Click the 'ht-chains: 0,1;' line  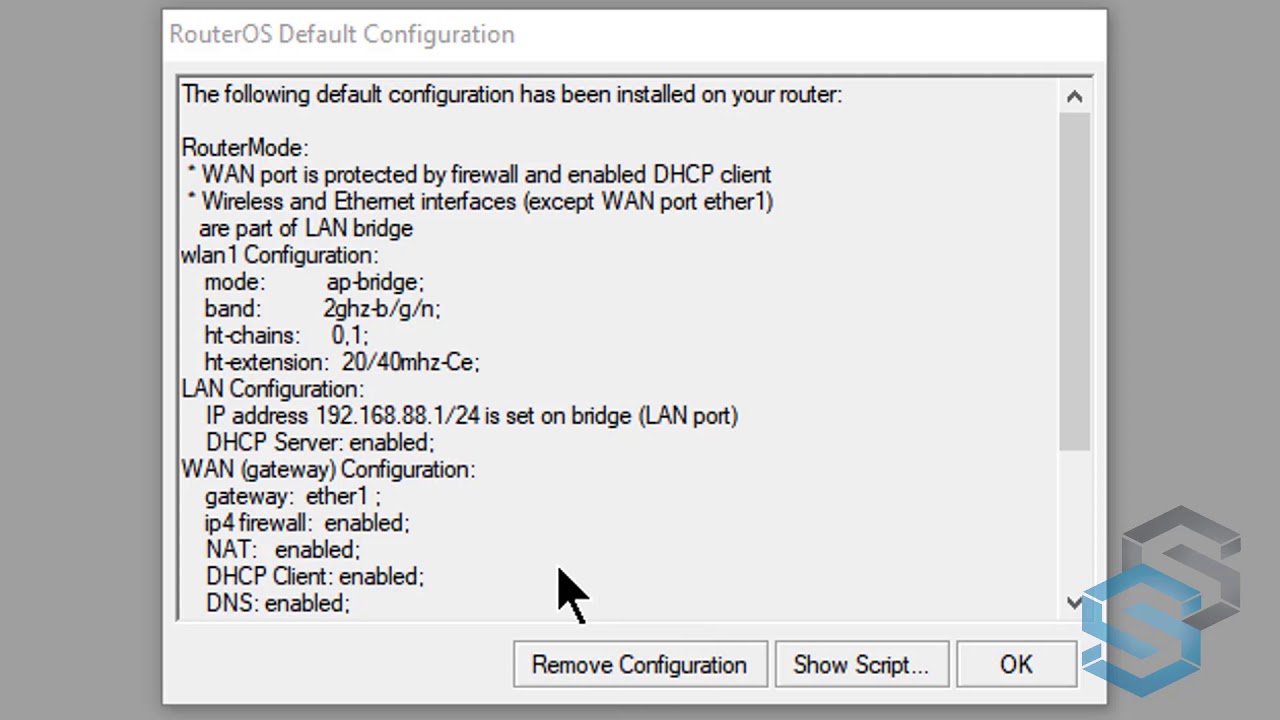[x=286, y=336]
